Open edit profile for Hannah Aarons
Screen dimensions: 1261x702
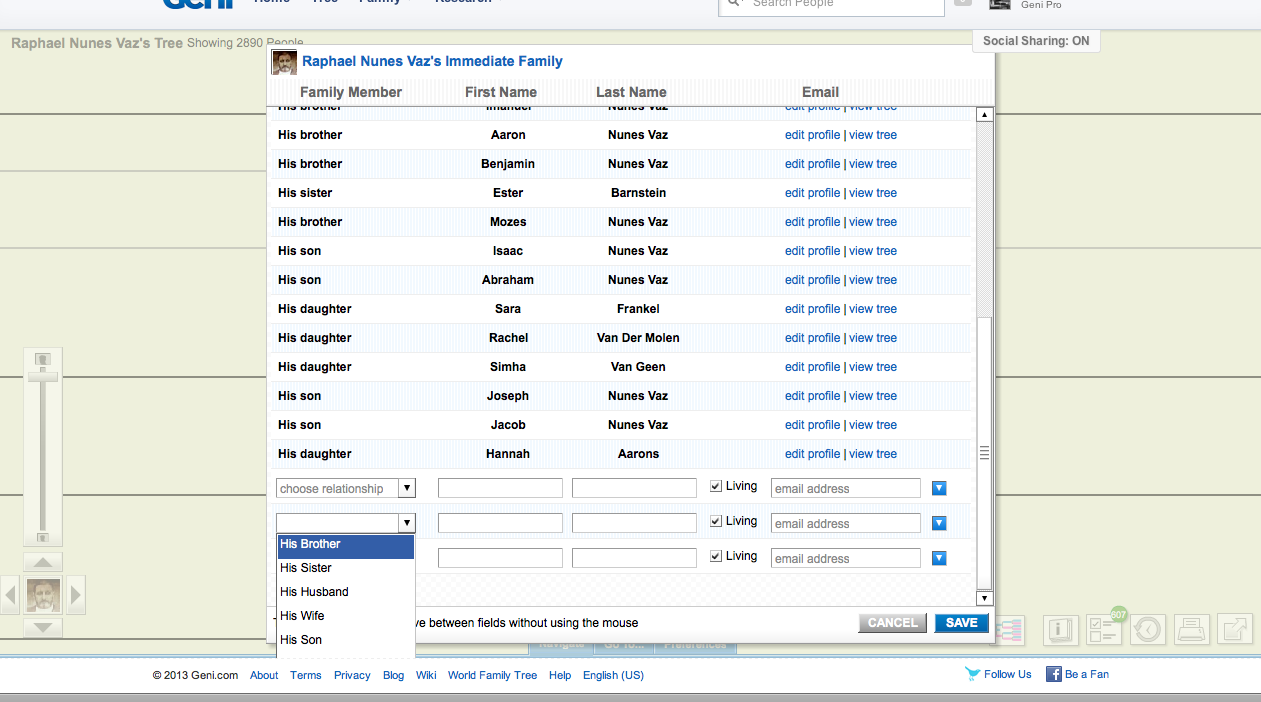click(x=812, y=453)
